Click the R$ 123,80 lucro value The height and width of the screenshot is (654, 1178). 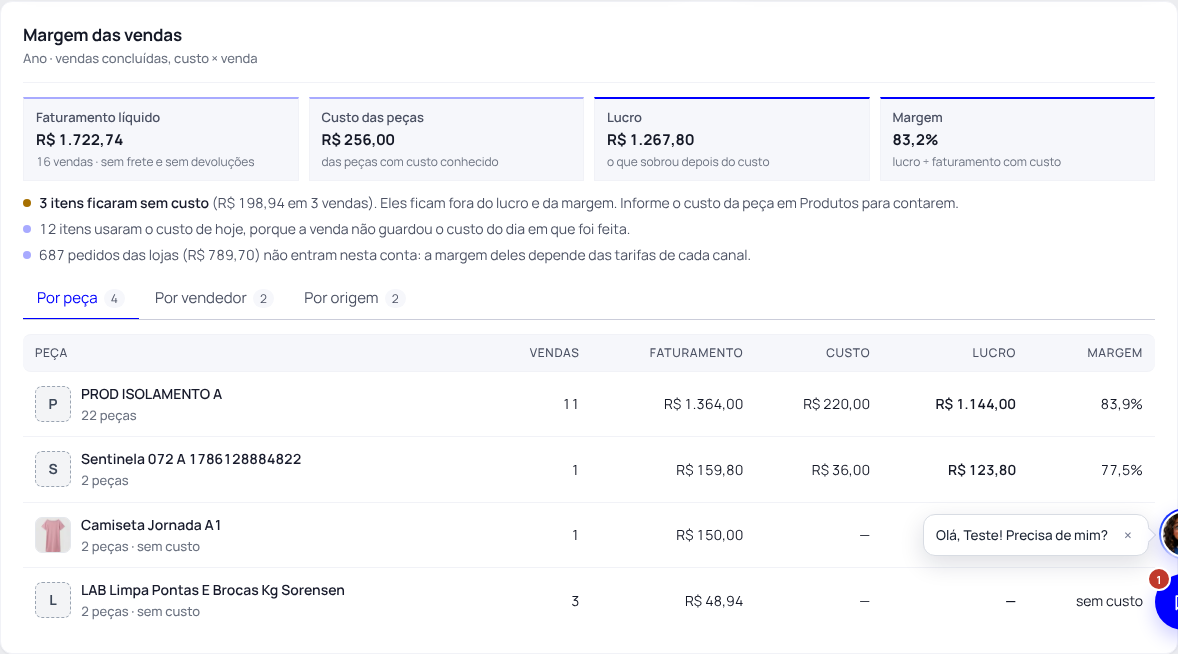pos(982,470)
